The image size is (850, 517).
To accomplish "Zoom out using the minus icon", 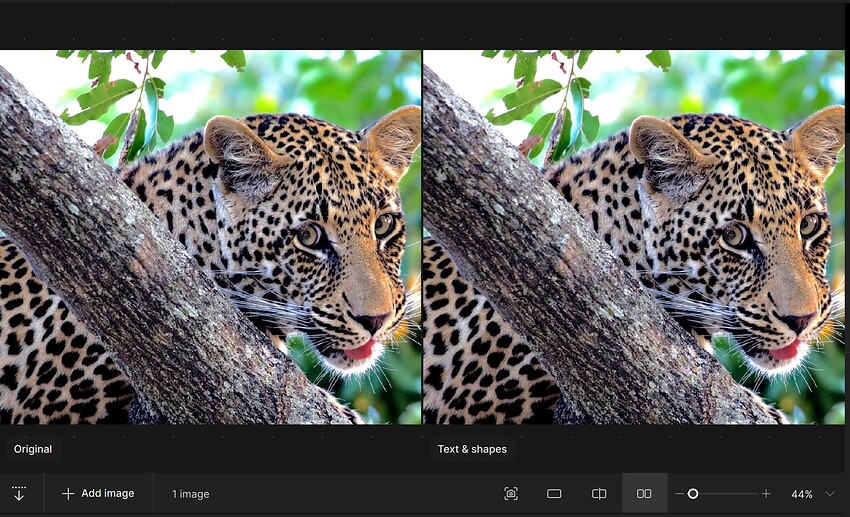I will tap(680, 494).
